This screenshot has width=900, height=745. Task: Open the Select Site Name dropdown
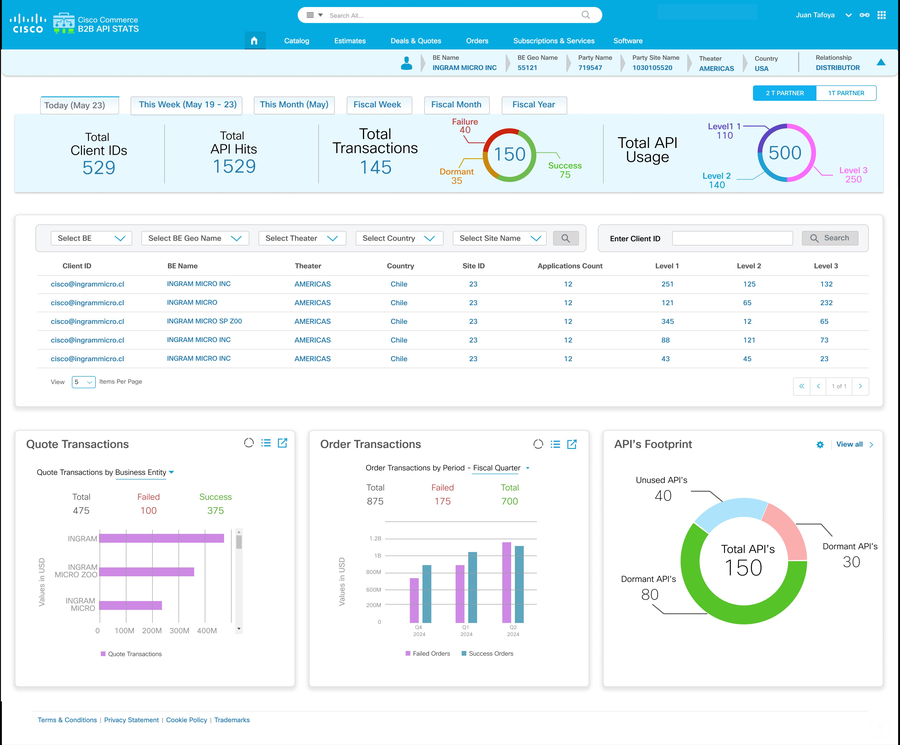tap(499, 238)
